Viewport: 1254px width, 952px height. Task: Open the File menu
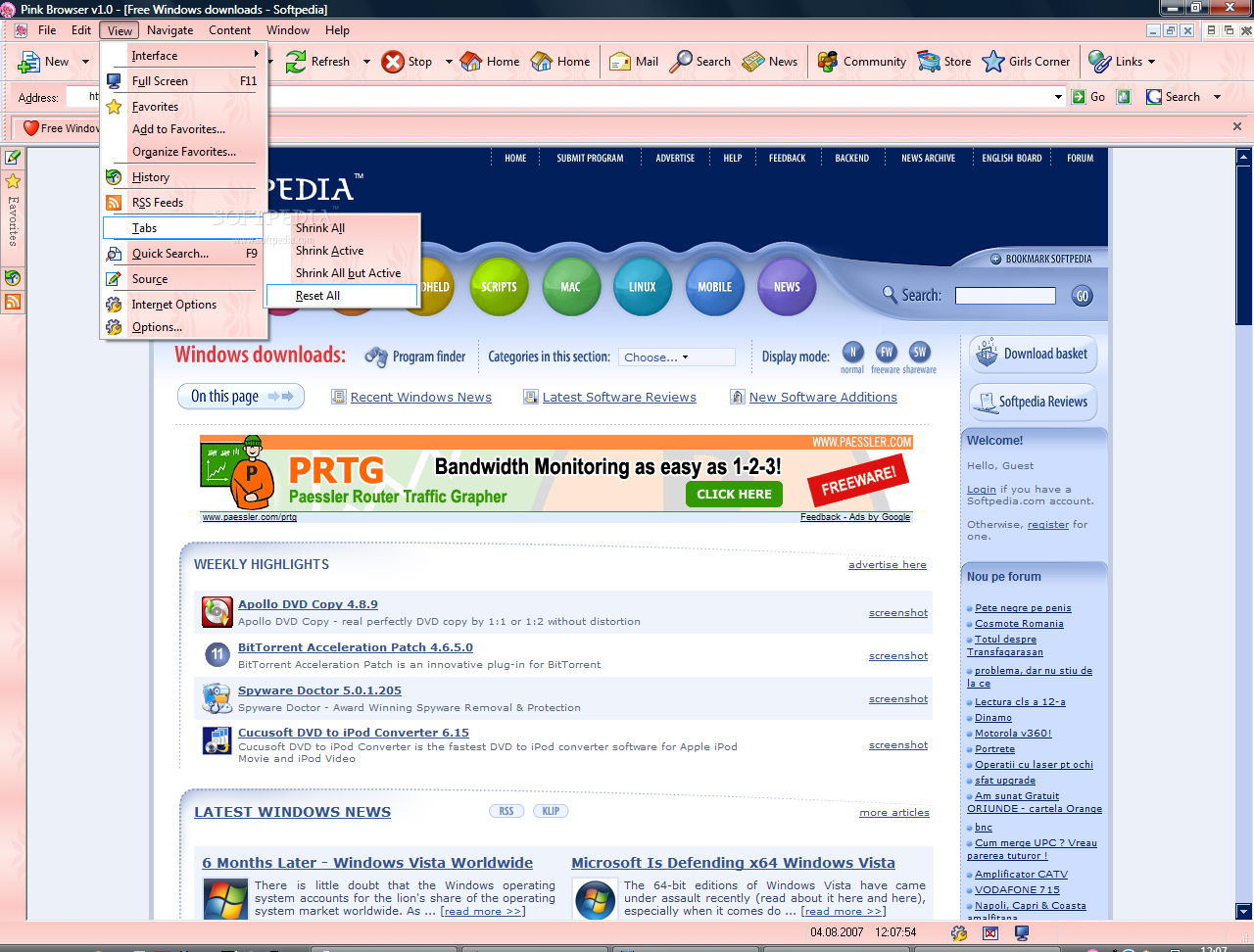click(x=47, y=30)
